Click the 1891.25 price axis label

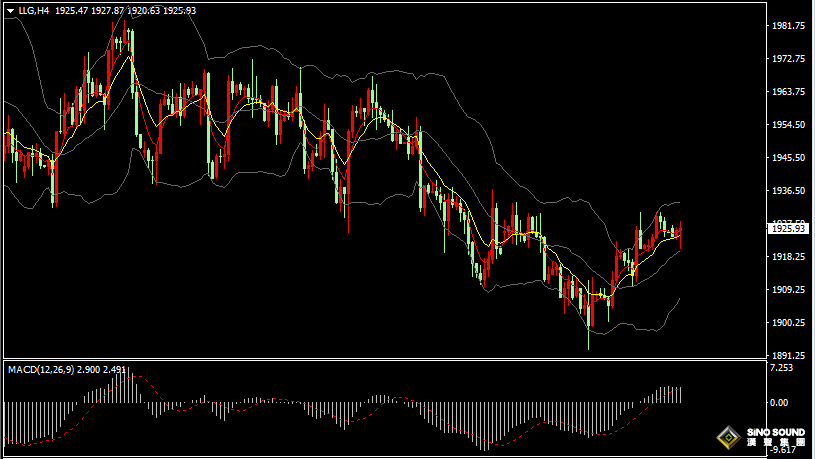pyautogui.click(x=787, y=355)
